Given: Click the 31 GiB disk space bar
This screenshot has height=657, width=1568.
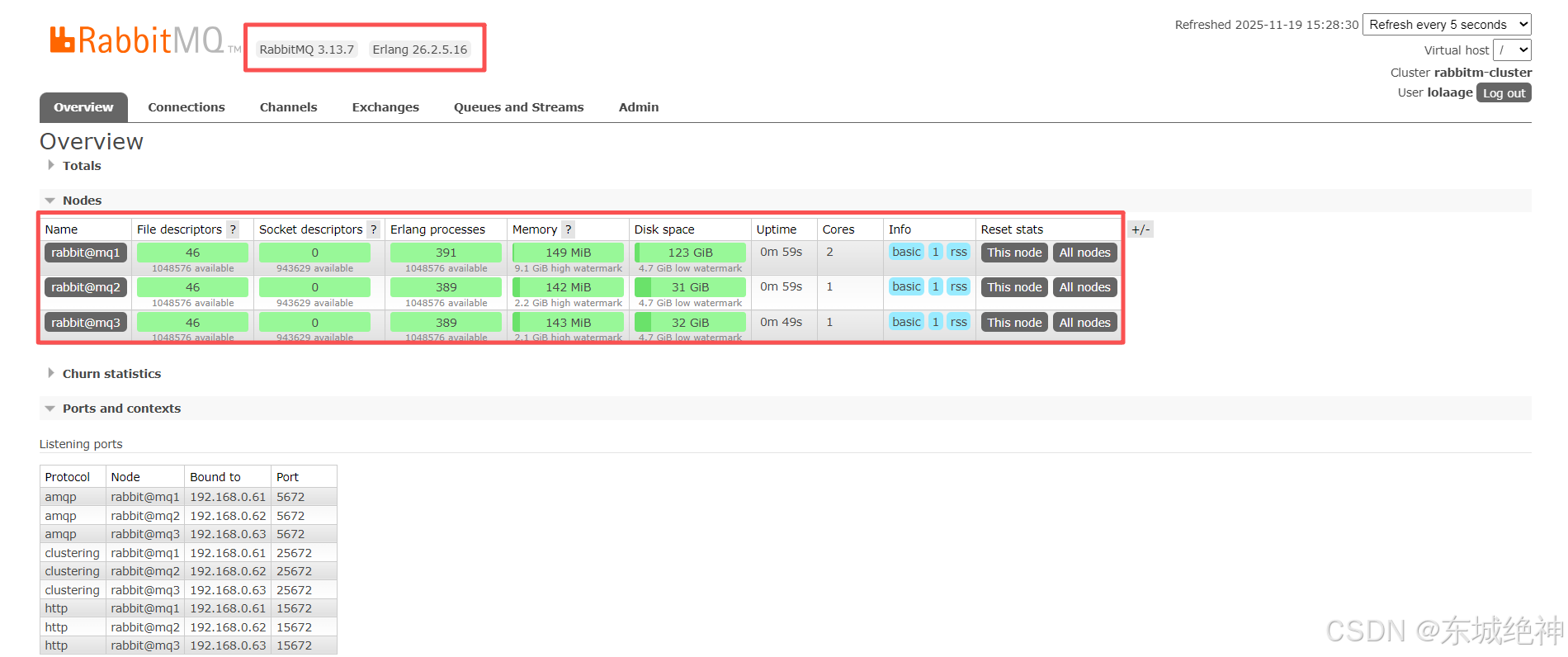Looking at the screenshot, I should [x=690, y=287].
